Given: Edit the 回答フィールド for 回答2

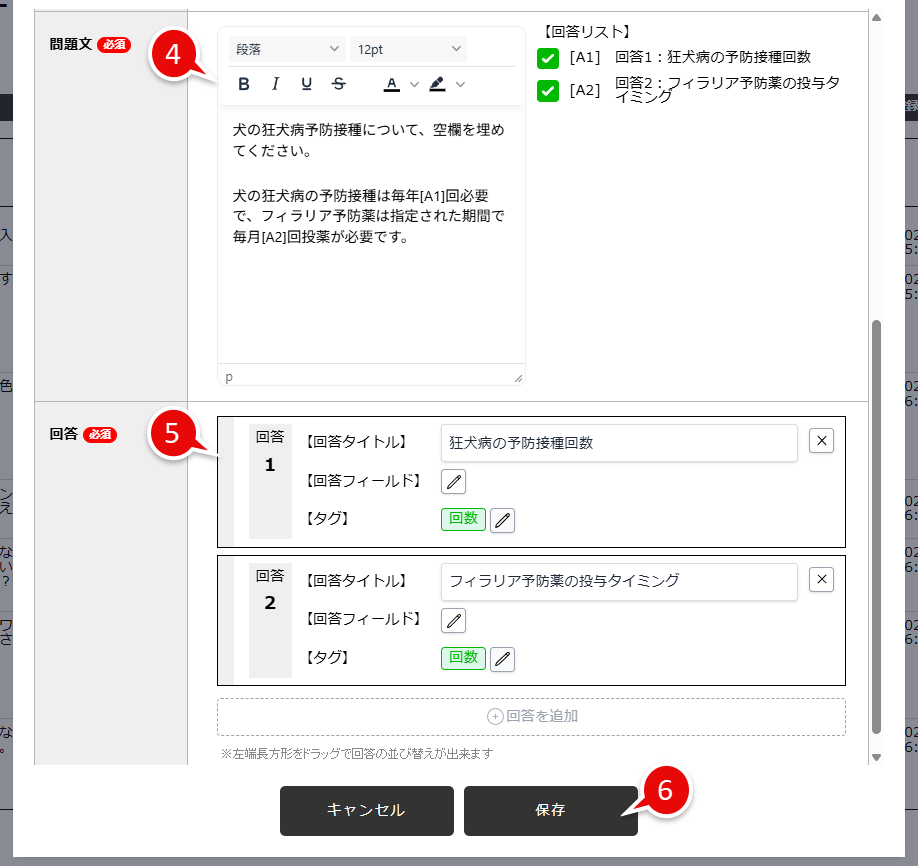Looking at the screenshot, I should [x=453, y=621].
